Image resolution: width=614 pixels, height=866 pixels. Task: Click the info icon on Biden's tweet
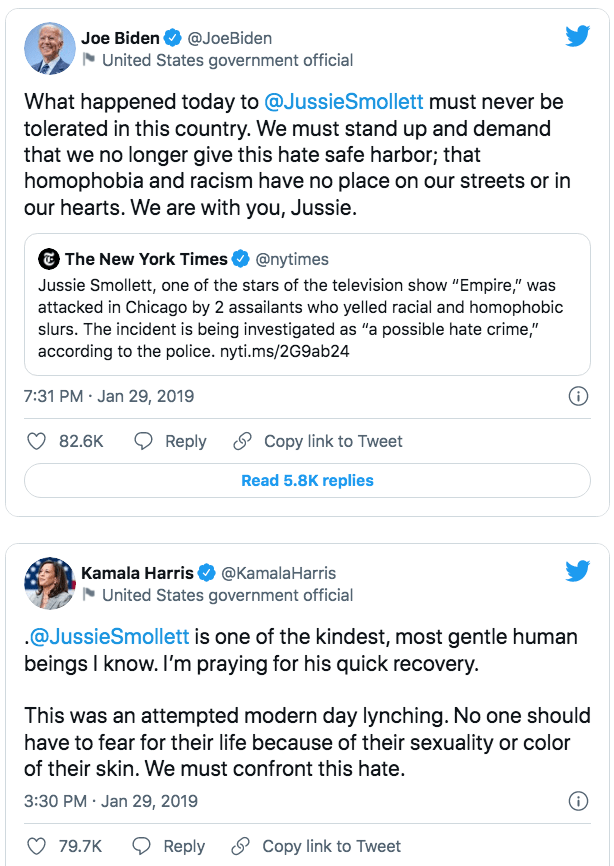(x=577, y=396)
